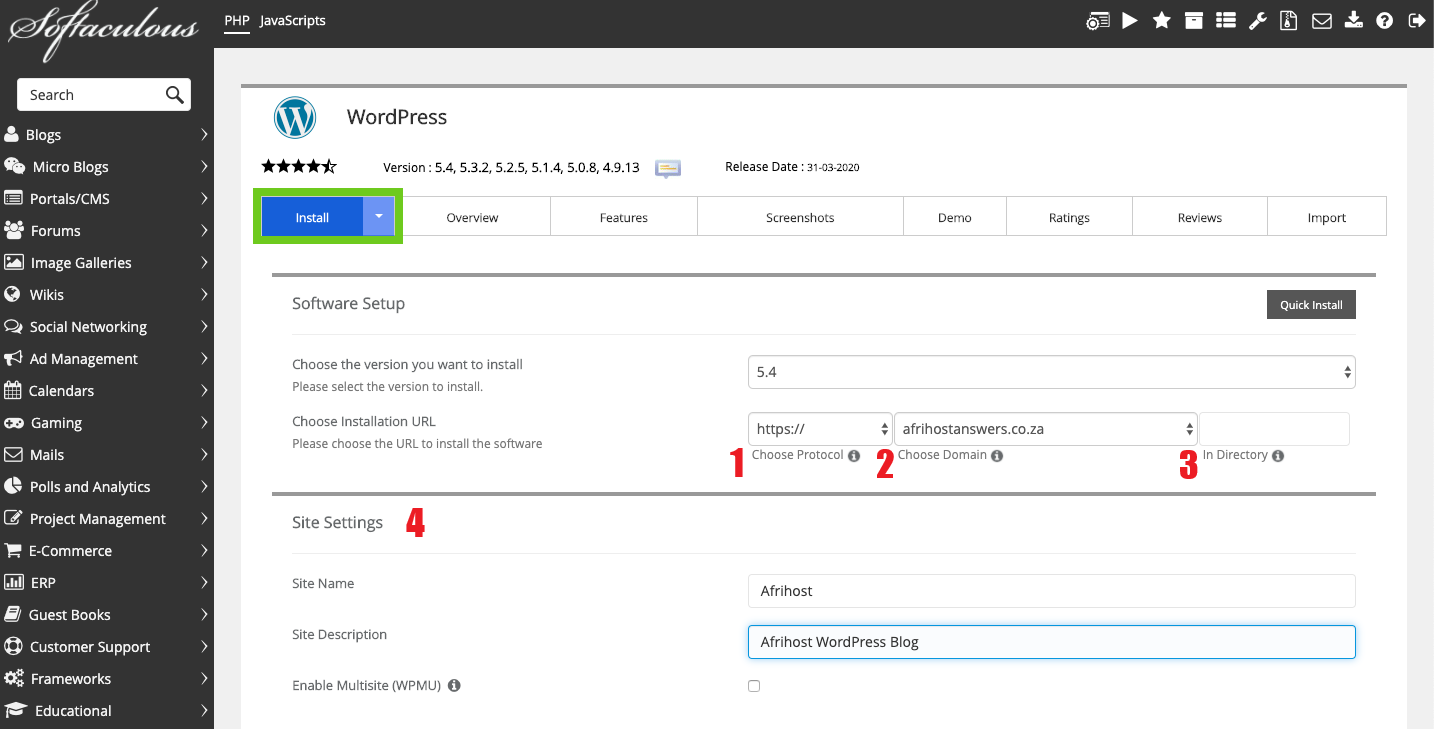Open the Choose Protocol dropdown

820,429
